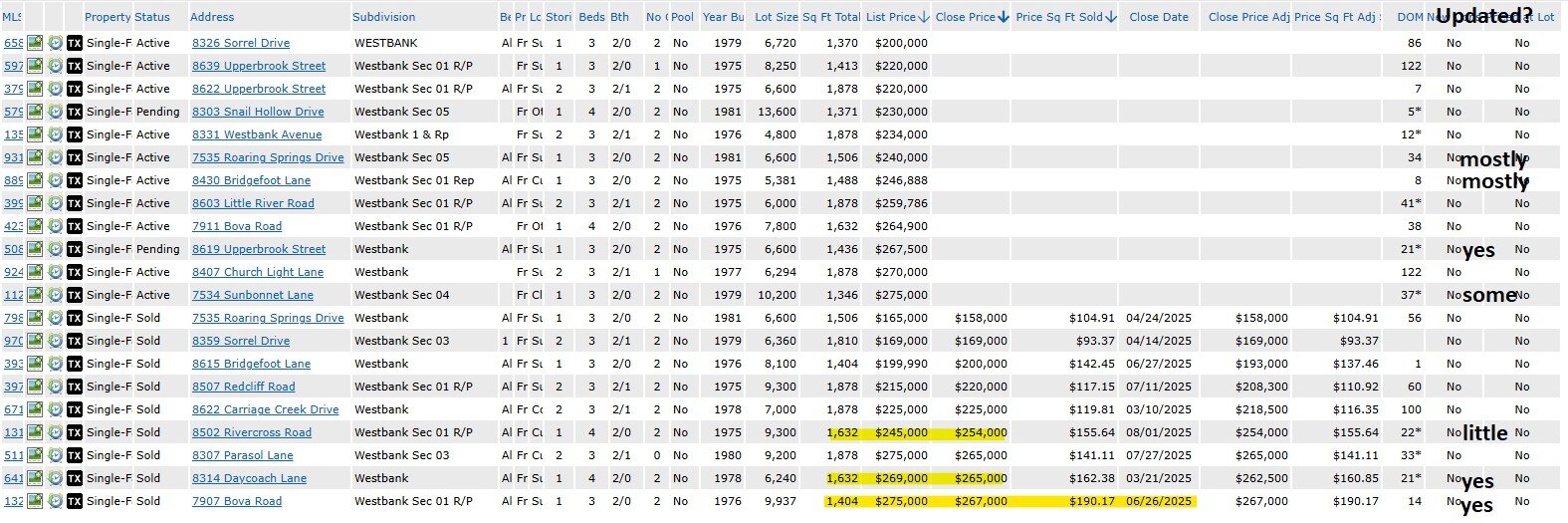Open MLS number link for 8326 Sorrel Drive
The height and width of the screenshot is (523, 1568).
coord(13,43)
